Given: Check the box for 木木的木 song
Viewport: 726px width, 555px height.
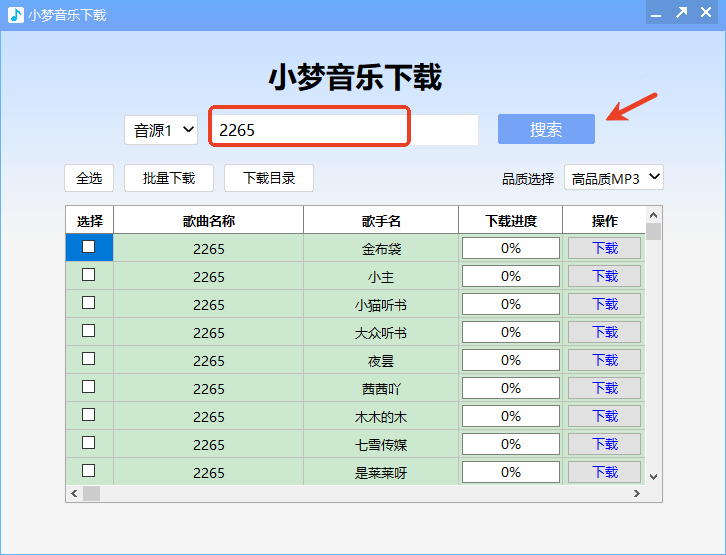Looking at the screenshot, I should coord(89,415).
